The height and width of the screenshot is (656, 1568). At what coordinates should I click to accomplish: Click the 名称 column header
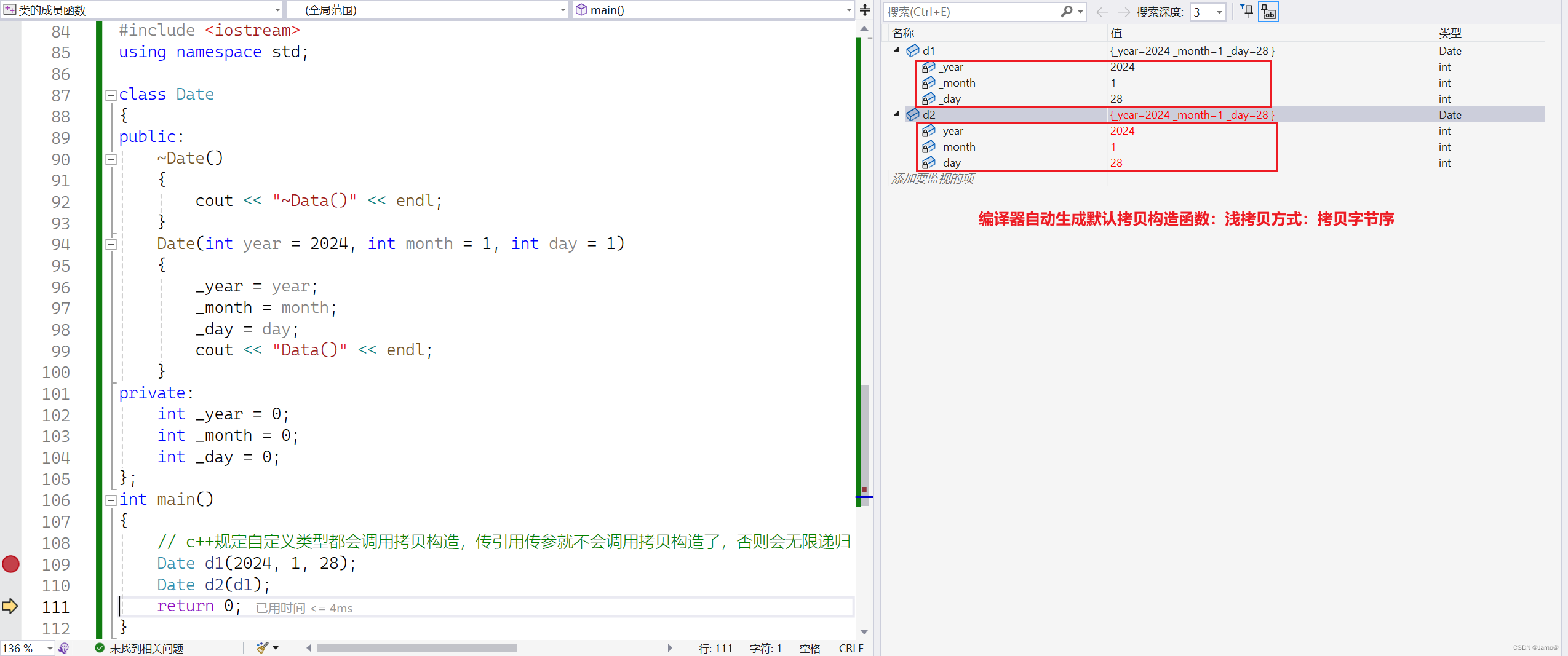[x=903, y=33]
